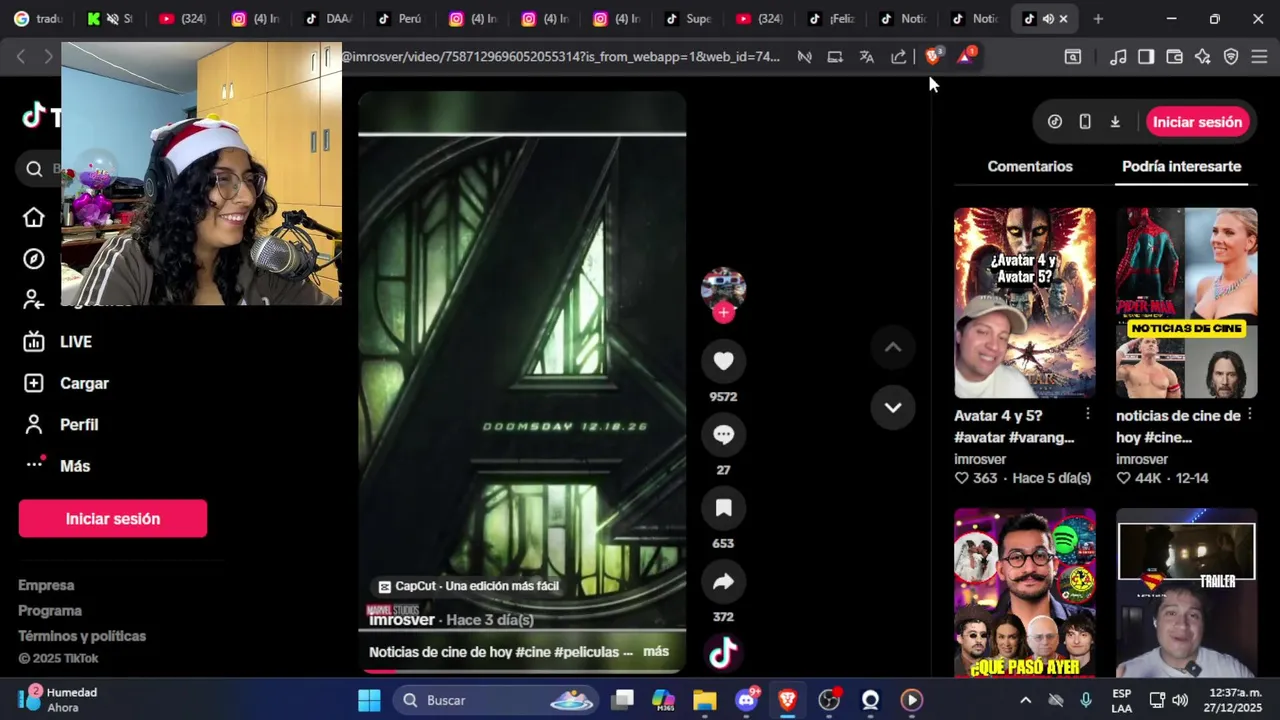This screenshot has height=720, width=1280.
Task: Open the Programa footer link
Action: coord(50,610)
